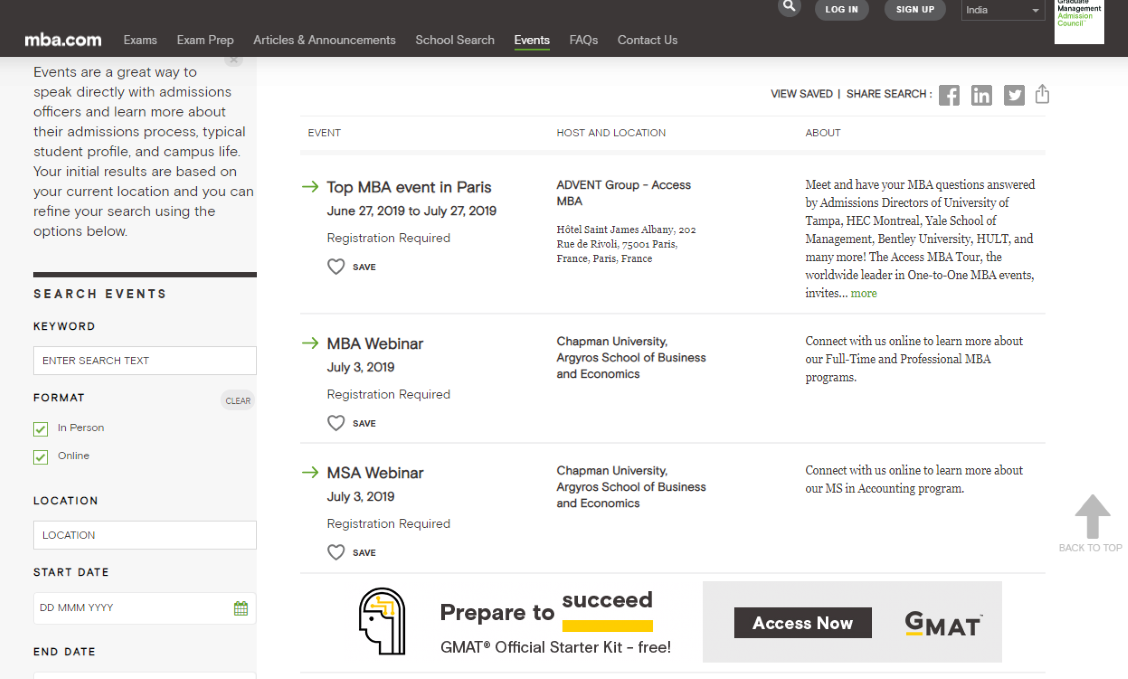The image size is (1128, 679).
Task: Click the head maze icon in the banner
Action: click(382, 621)
